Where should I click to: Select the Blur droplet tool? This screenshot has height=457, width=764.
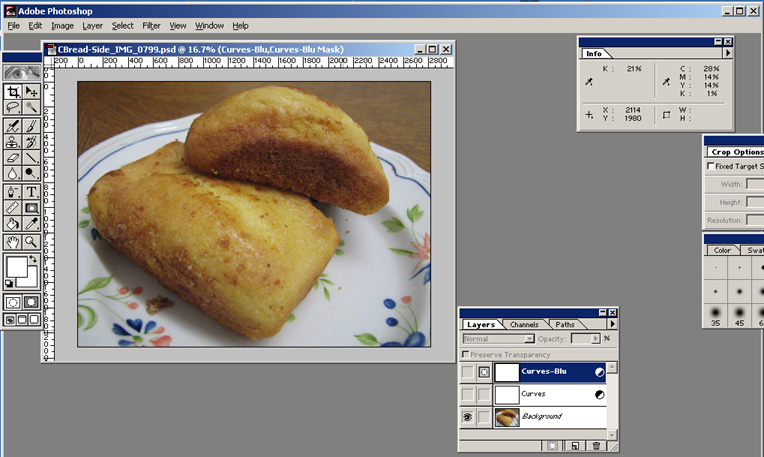tap(13, 173)
